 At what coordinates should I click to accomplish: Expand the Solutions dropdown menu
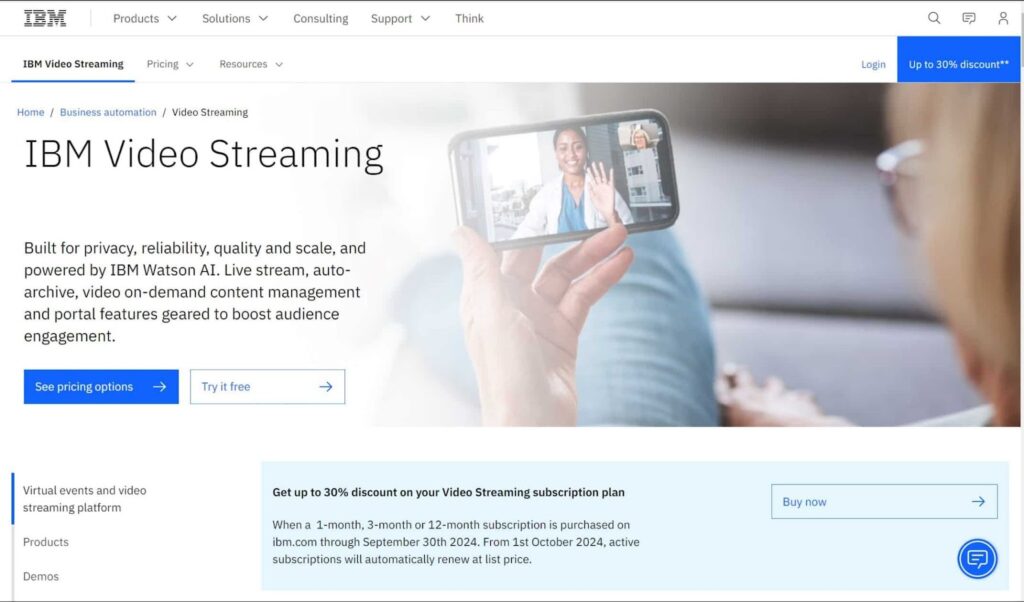coord(235,18)
